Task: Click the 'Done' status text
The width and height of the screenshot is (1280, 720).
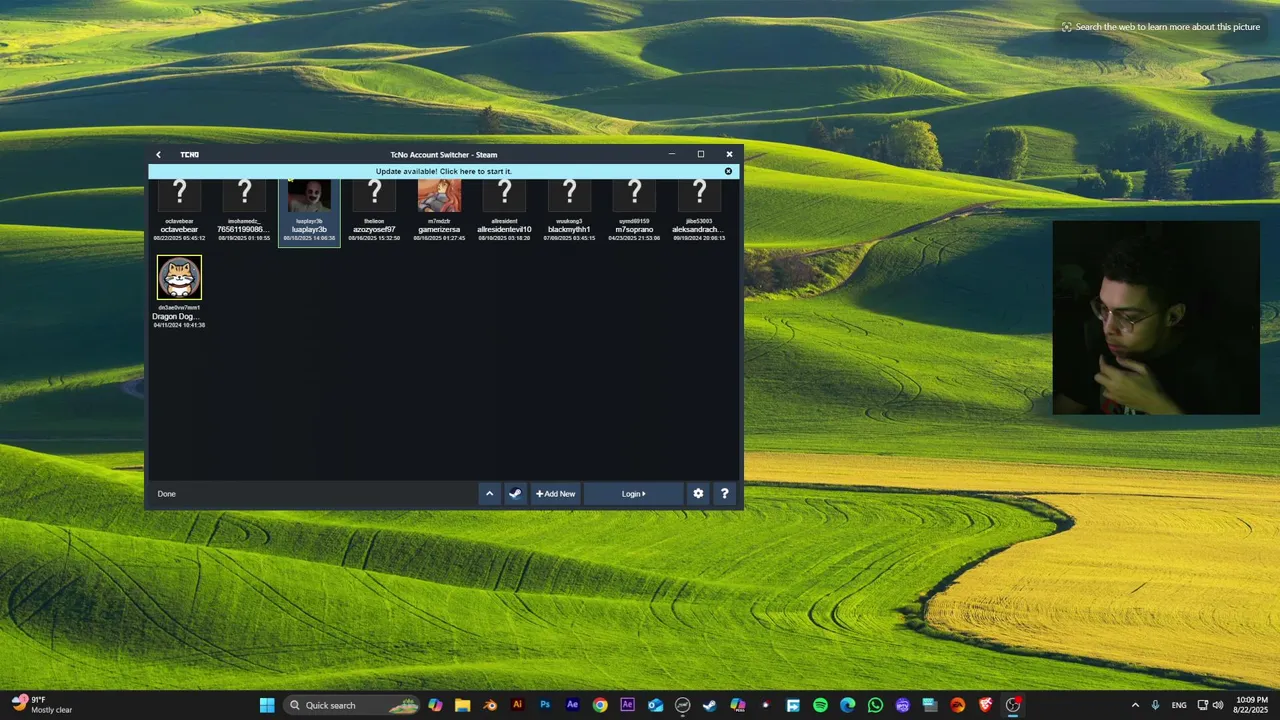Action: (x=166, y=494)
